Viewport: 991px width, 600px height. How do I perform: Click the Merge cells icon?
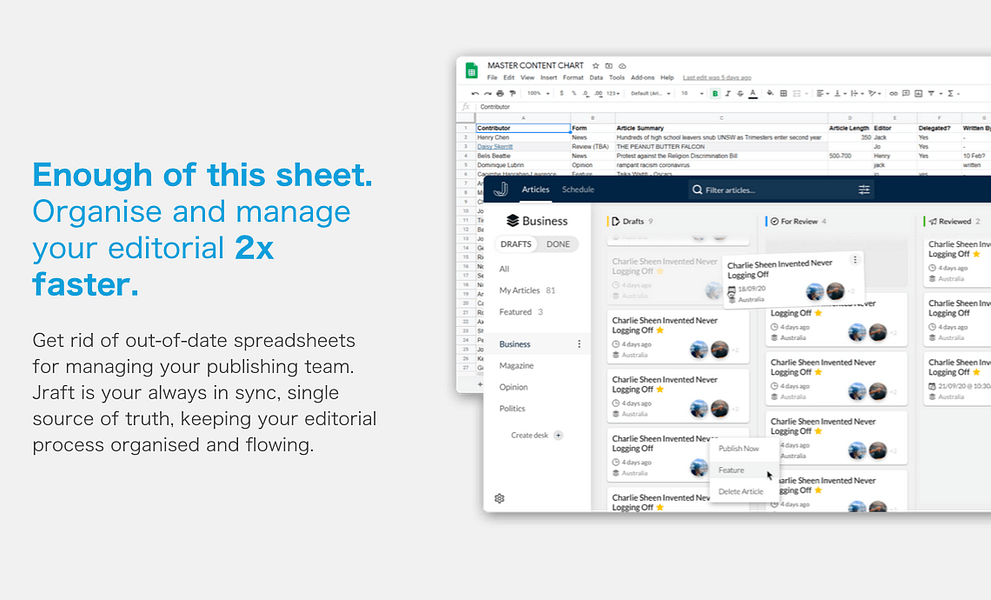click(x=797, y=94)
